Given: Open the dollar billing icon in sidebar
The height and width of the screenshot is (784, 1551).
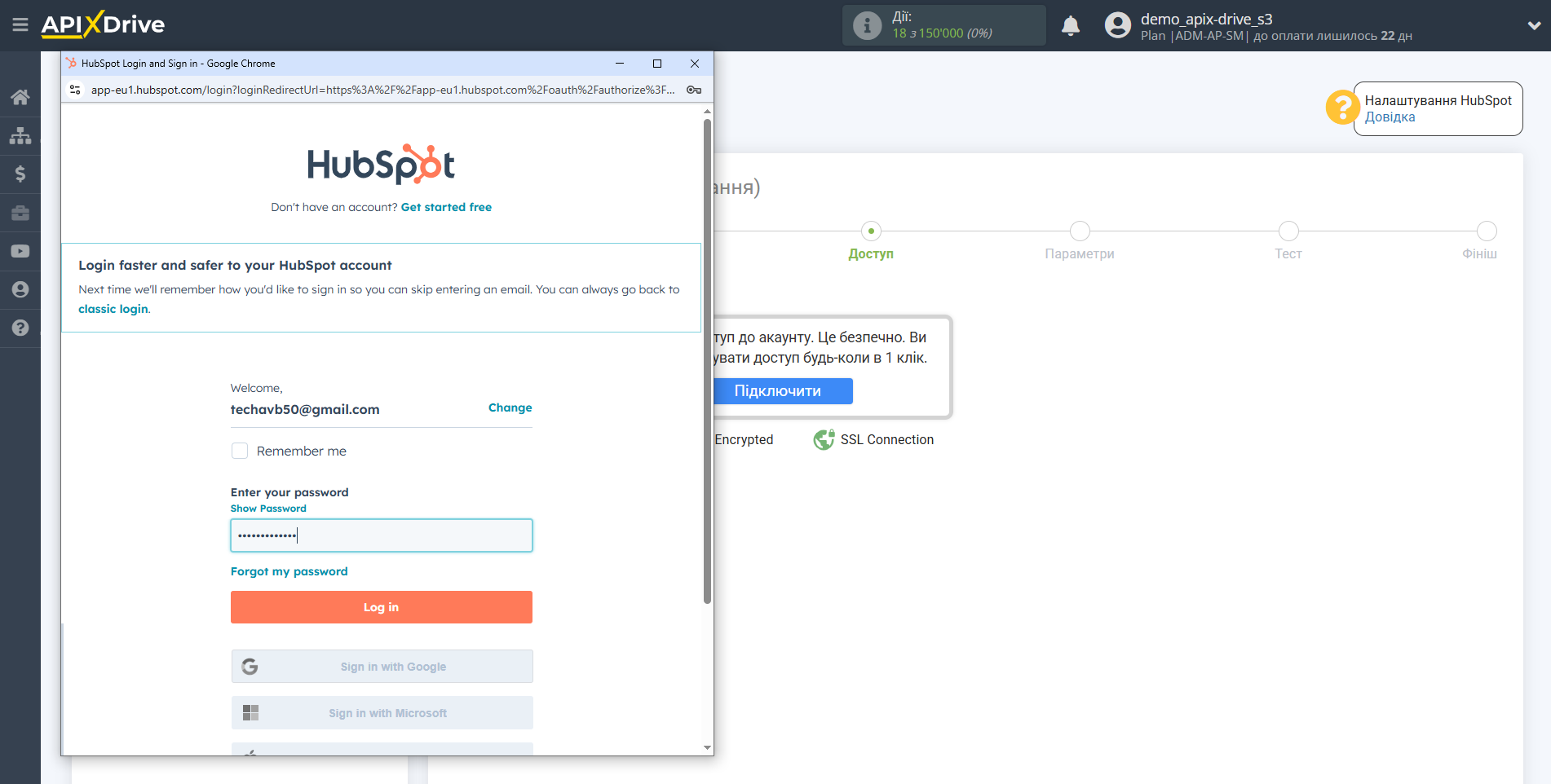Looking at the screenshot, I should (20, 174).
